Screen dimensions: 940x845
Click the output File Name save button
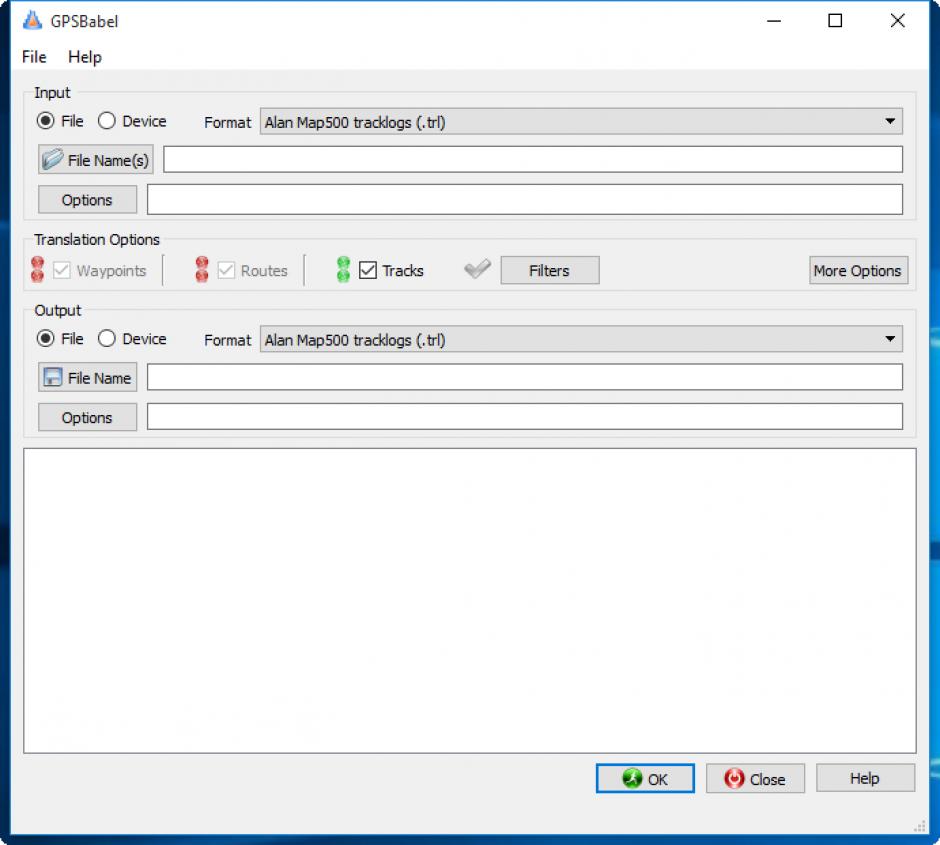[88, 378]
